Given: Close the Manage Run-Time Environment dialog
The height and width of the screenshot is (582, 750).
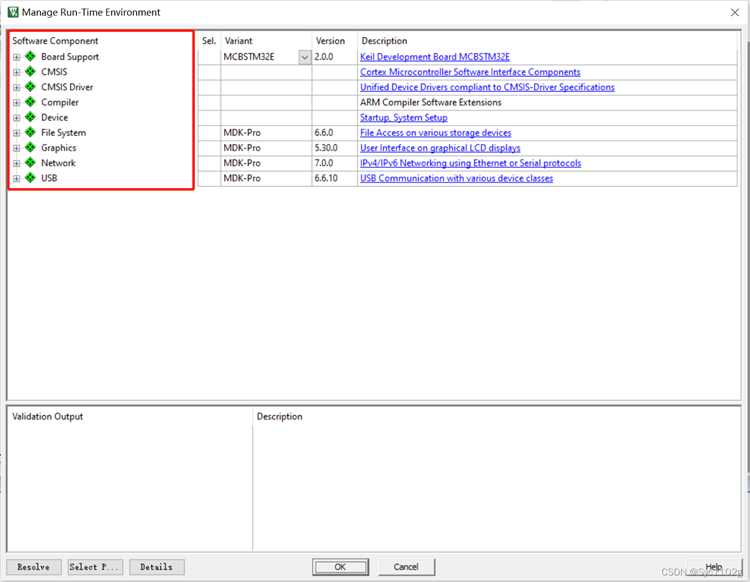Looking at the screenshot, I should (x=735, y=12).
